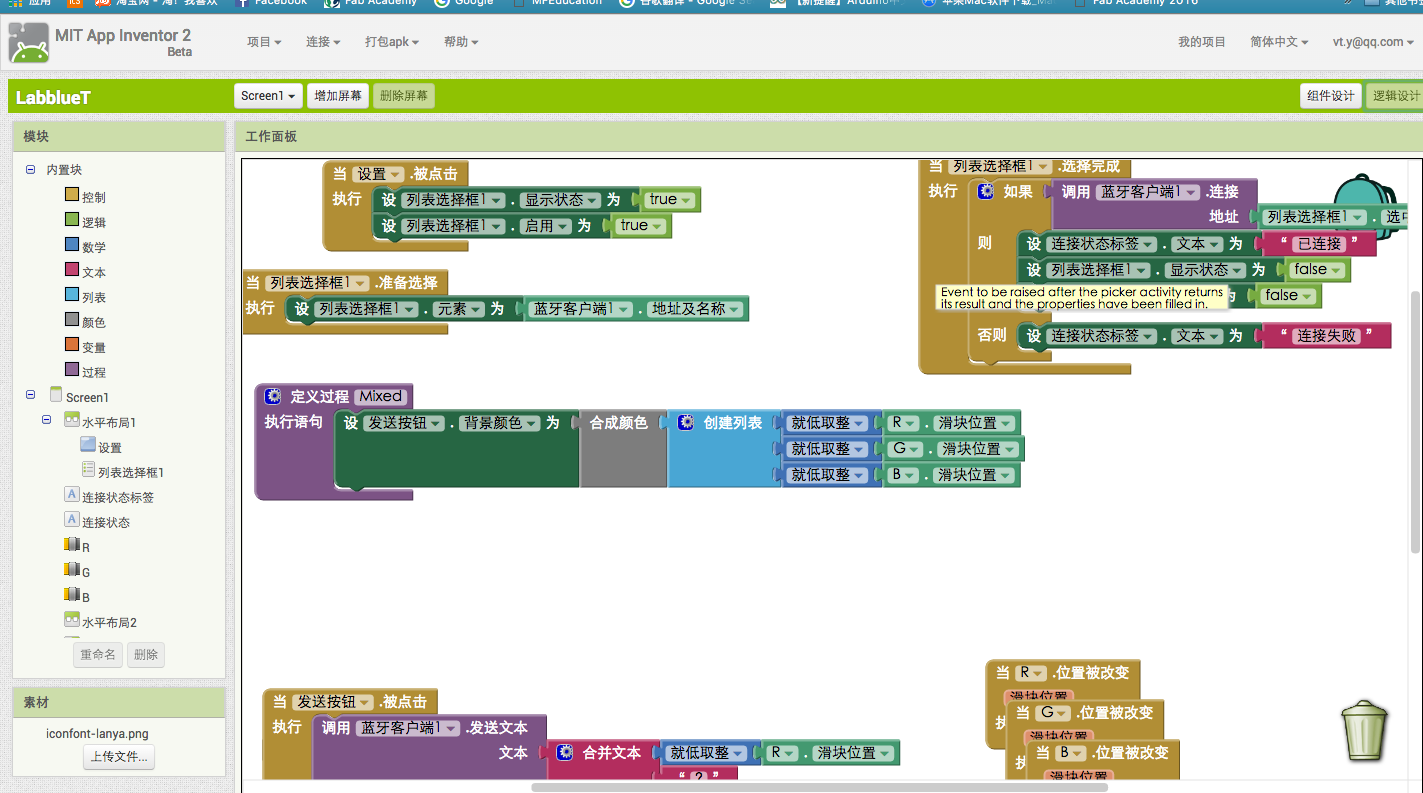Click the 删除屏幕 button
Viewport: 1423px width, 793px height.
click(x=404, y=96)
